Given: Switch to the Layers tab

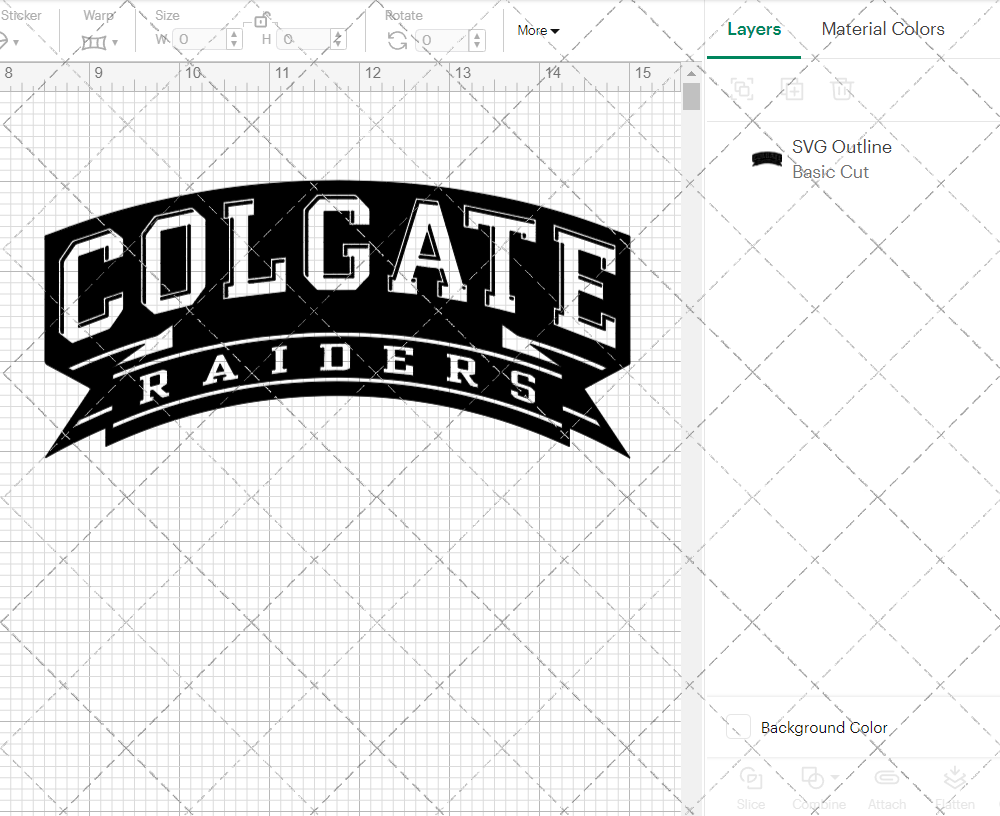Looking at the screenshot, I should pyautogui.click(x=754, y=29).
